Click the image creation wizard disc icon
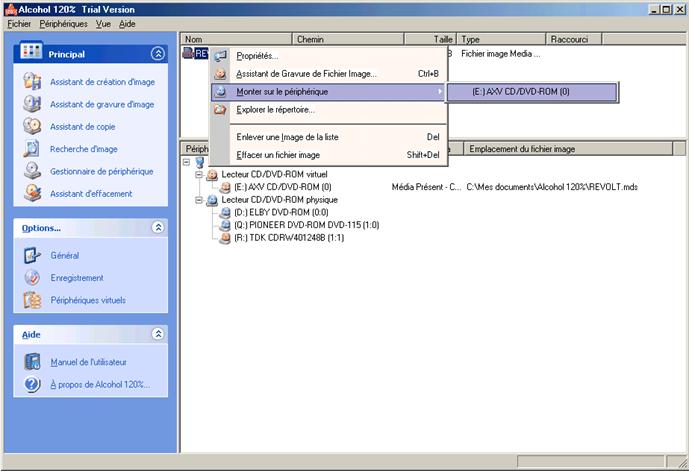 (32, 81)
